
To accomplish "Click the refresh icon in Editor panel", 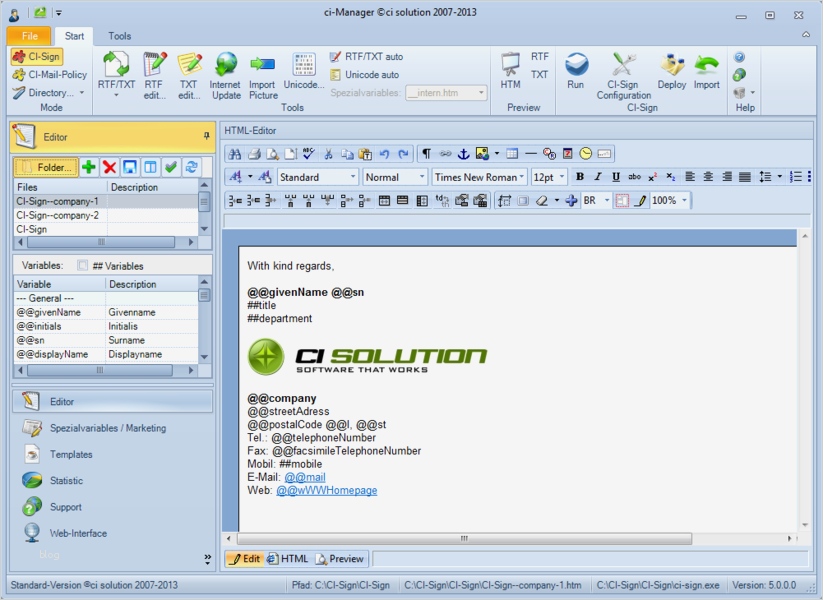I will click(x=191, y=167).
